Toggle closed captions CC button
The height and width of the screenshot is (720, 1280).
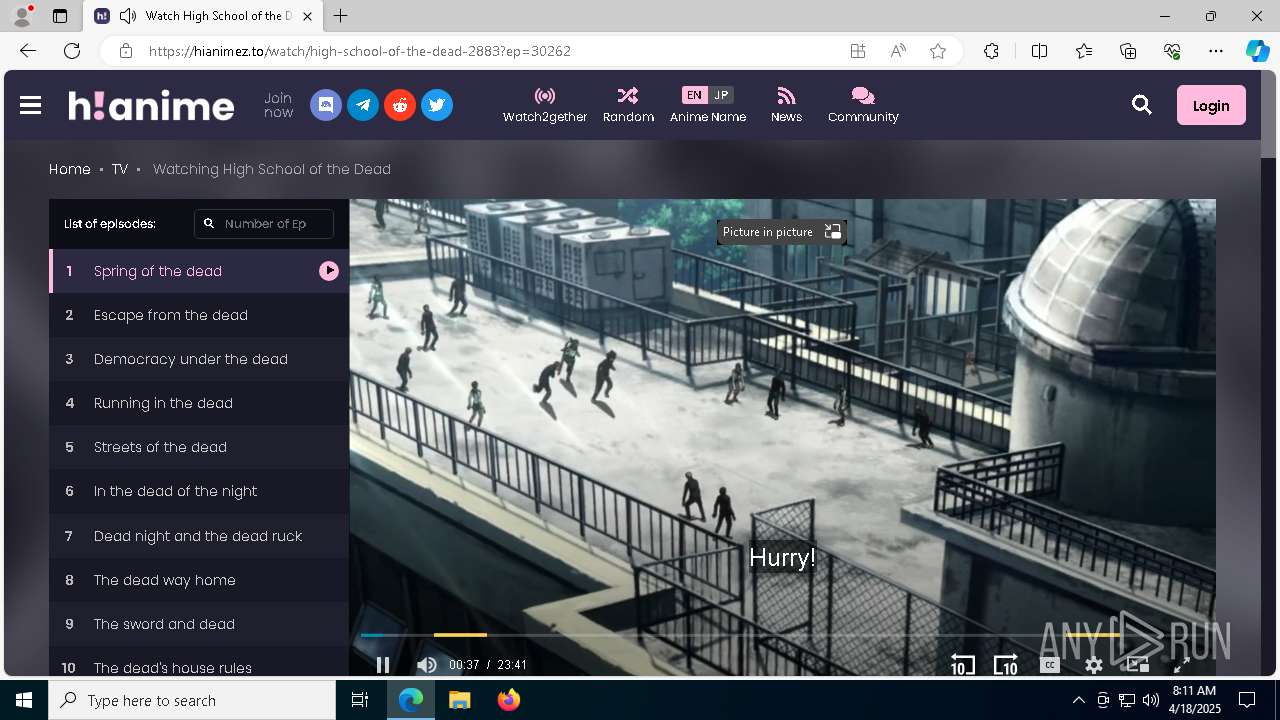point(1049,665)
